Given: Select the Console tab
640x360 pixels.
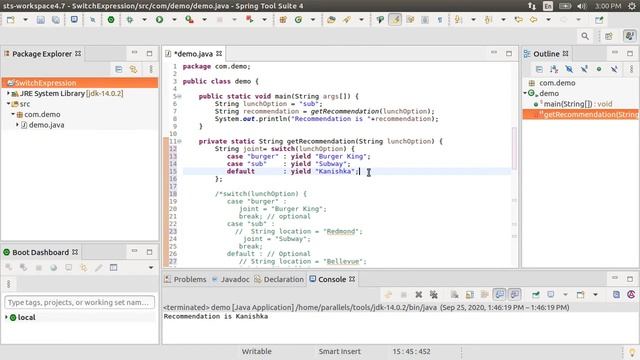Looking at the screenshot, I should (x=332, y=280).
